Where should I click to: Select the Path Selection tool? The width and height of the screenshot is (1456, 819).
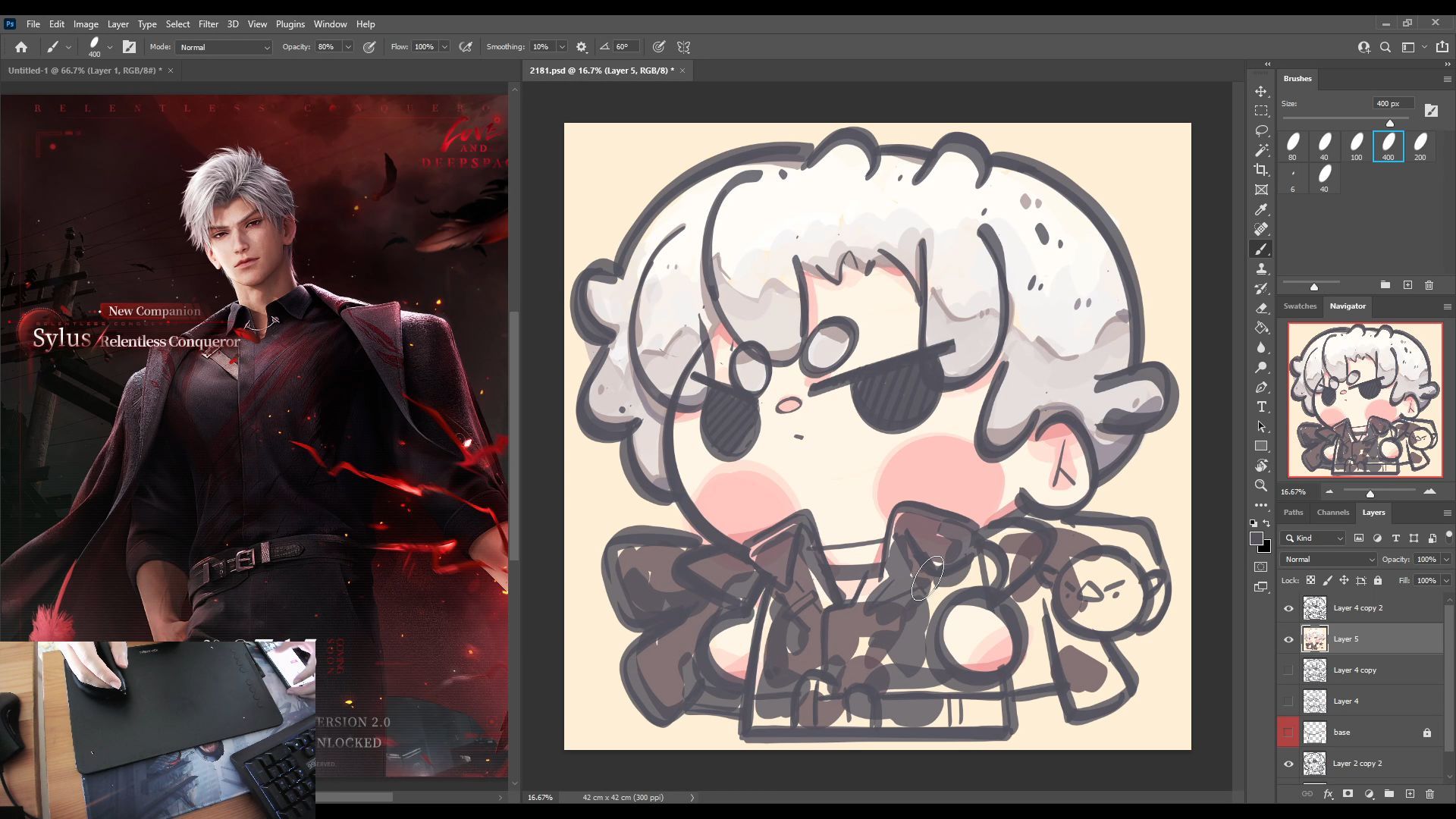(x=1261, y=426)
